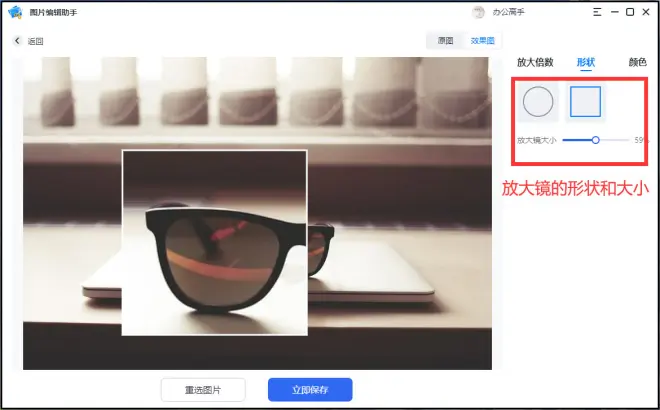
Task: Open the 颜色 tab
Action: click(x=637, y=62)
